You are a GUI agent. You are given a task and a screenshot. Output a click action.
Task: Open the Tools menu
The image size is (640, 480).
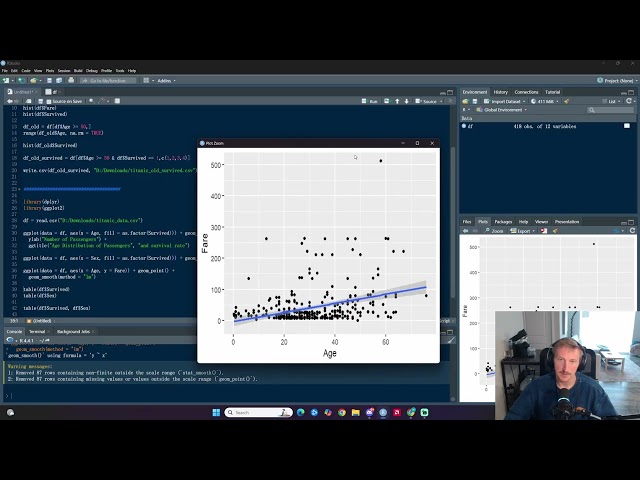(120, 71)
